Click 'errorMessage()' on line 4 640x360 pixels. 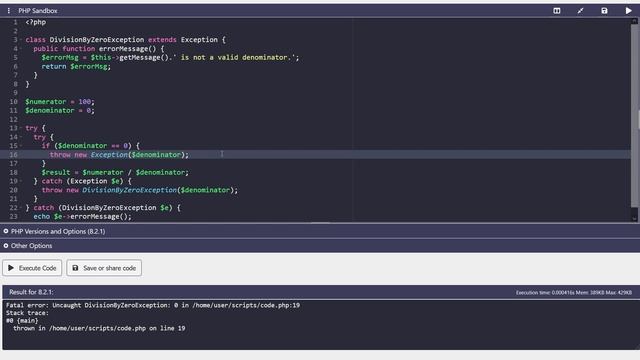pos(127,49)
